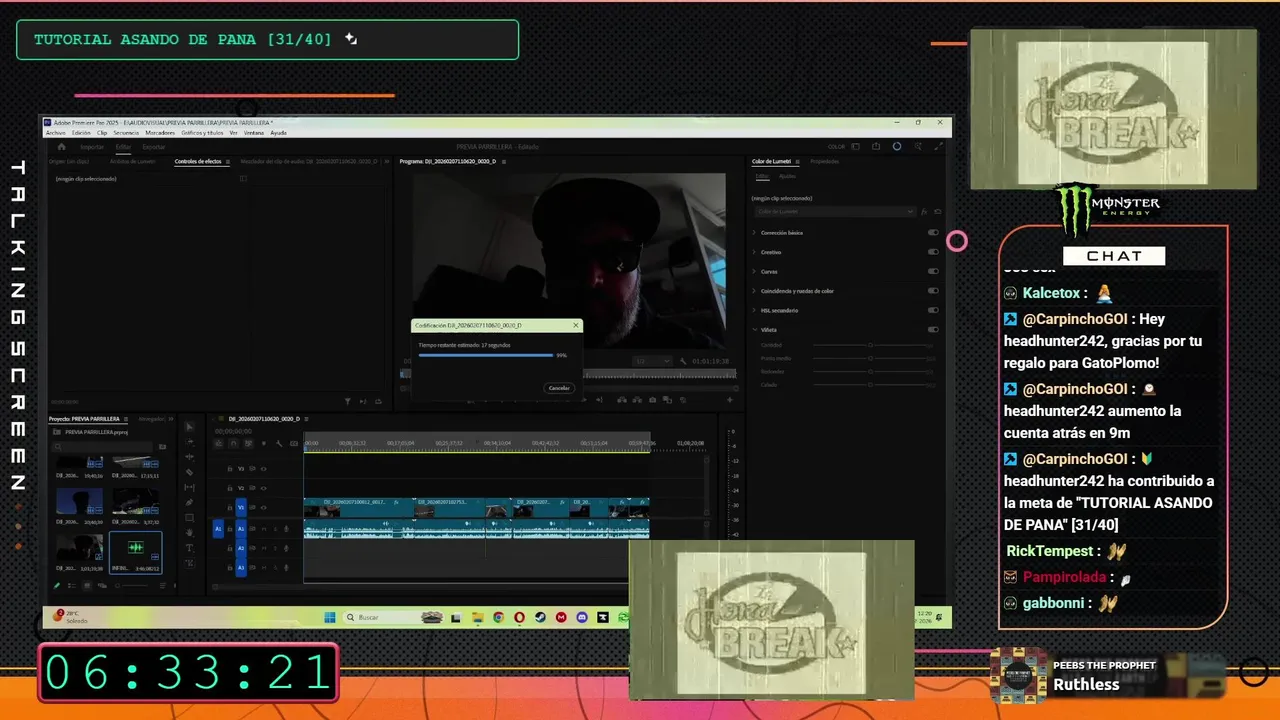1280x720 pixels.
Task: Open Windows Start button
Action: click(329, 617)
